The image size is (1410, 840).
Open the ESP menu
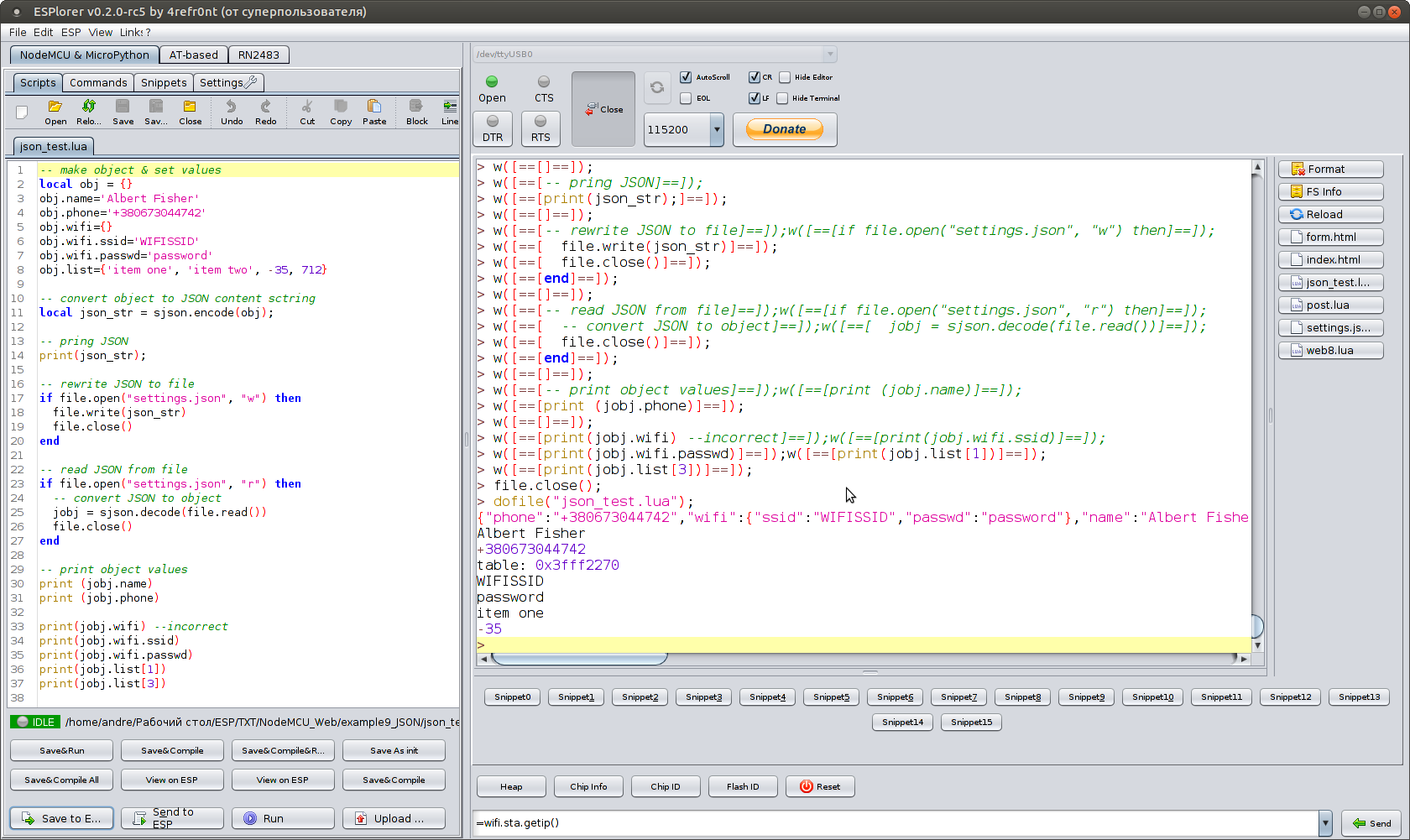[70, 33]
